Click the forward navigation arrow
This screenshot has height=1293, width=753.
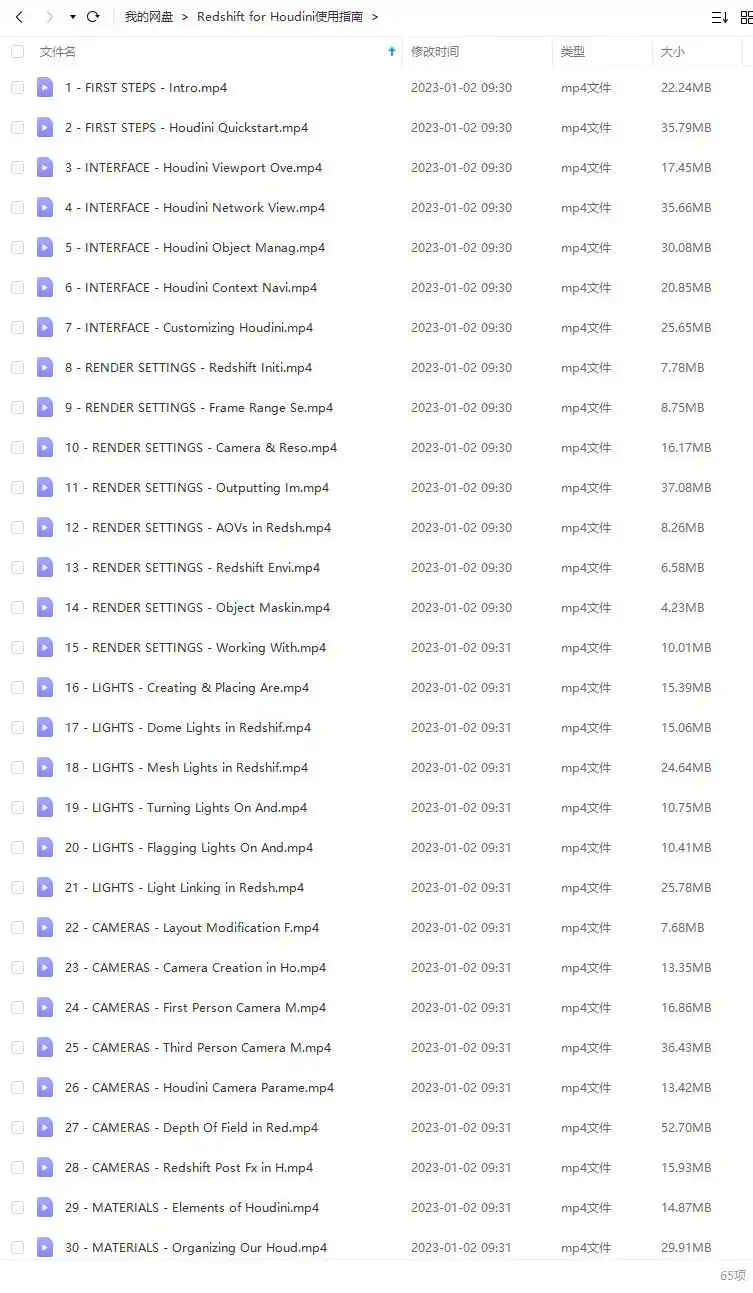(x=47, y=17)
